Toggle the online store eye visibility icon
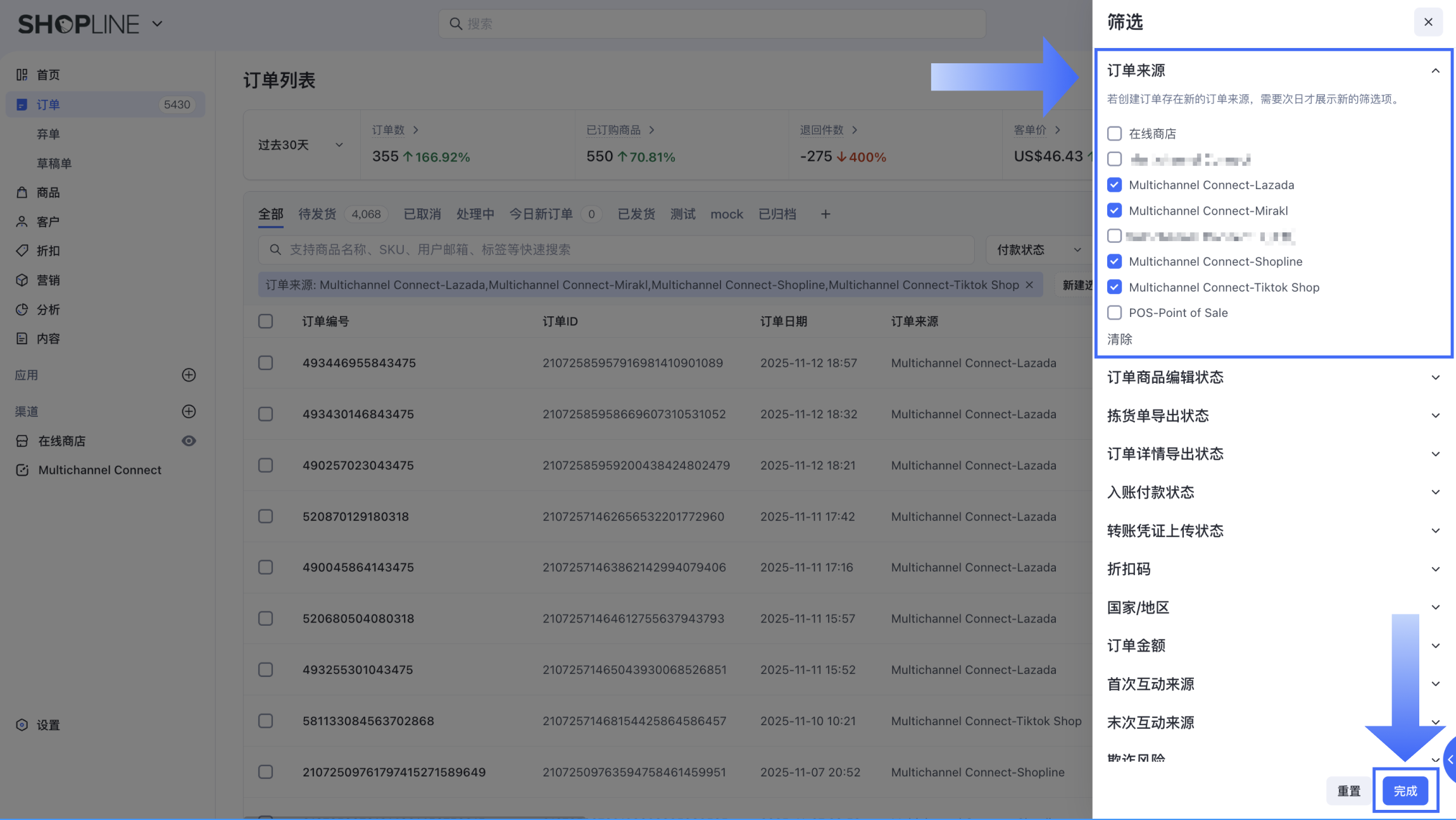Viewport: 1456px width, 820px height. [x=189, y=441]
